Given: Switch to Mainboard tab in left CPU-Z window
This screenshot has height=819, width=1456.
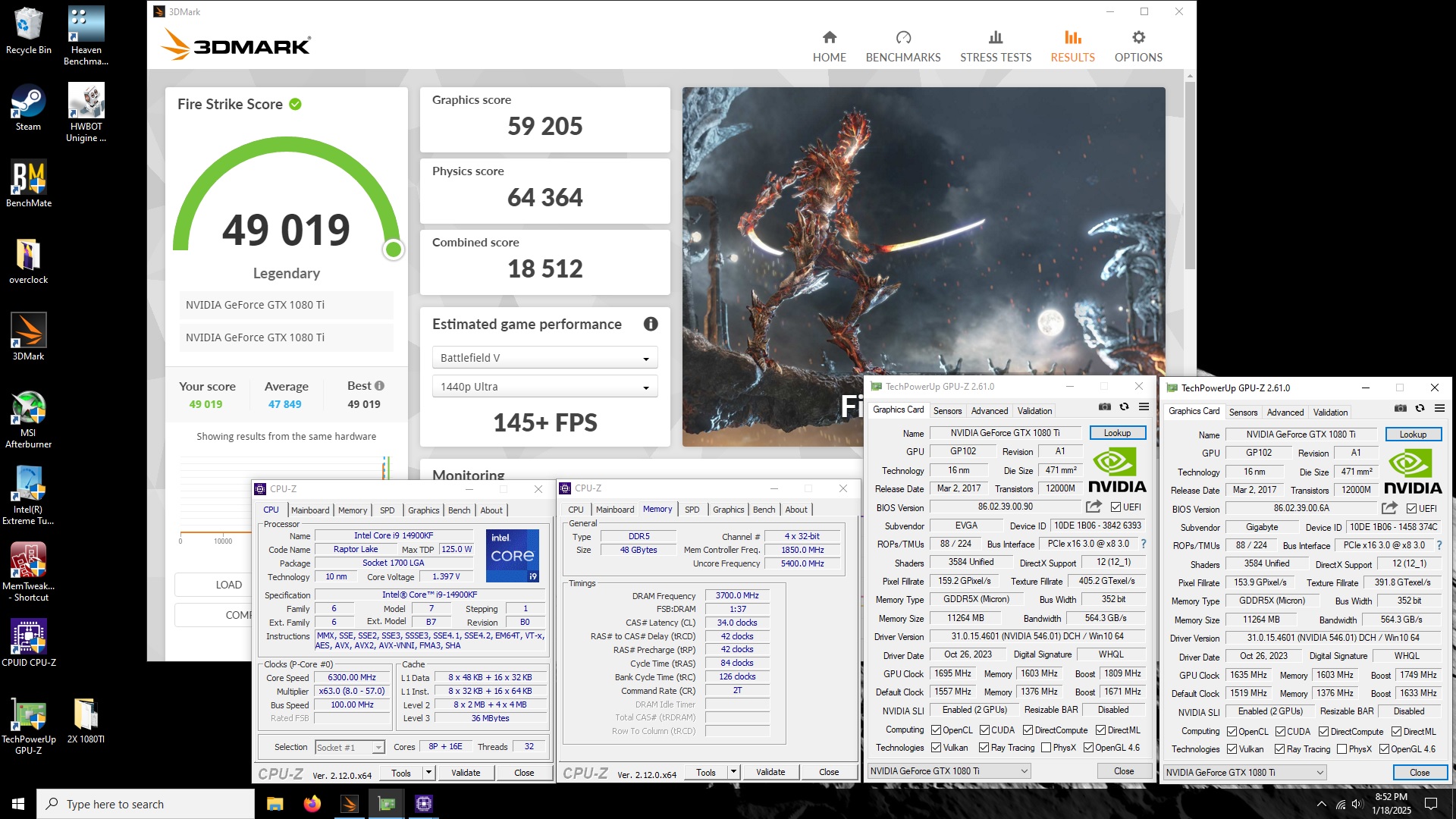Looking at the screenshot, I should (310, 510).
